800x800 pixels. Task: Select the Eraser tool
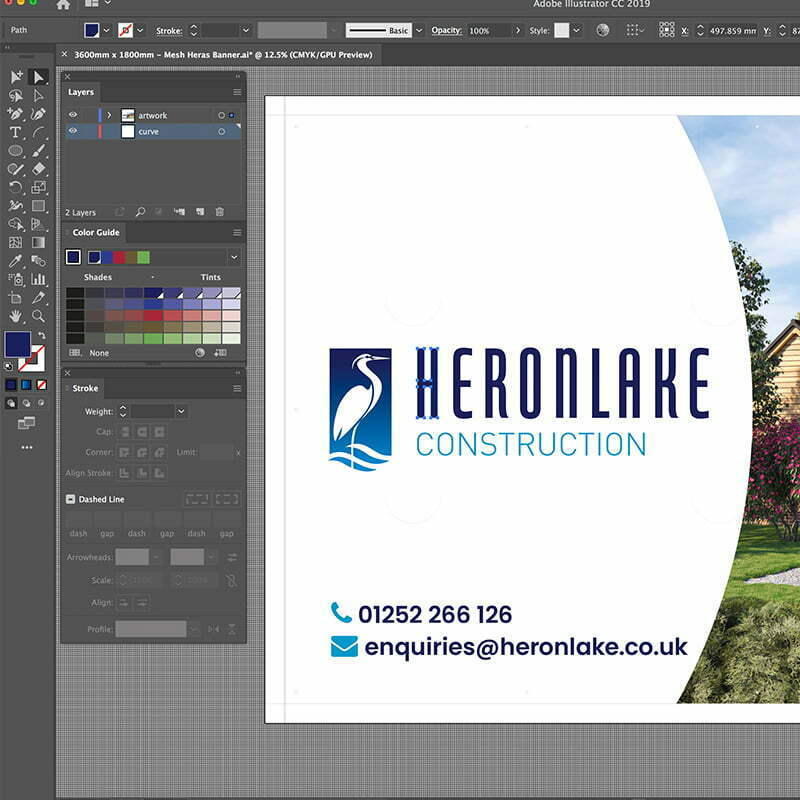coord(38,169)
